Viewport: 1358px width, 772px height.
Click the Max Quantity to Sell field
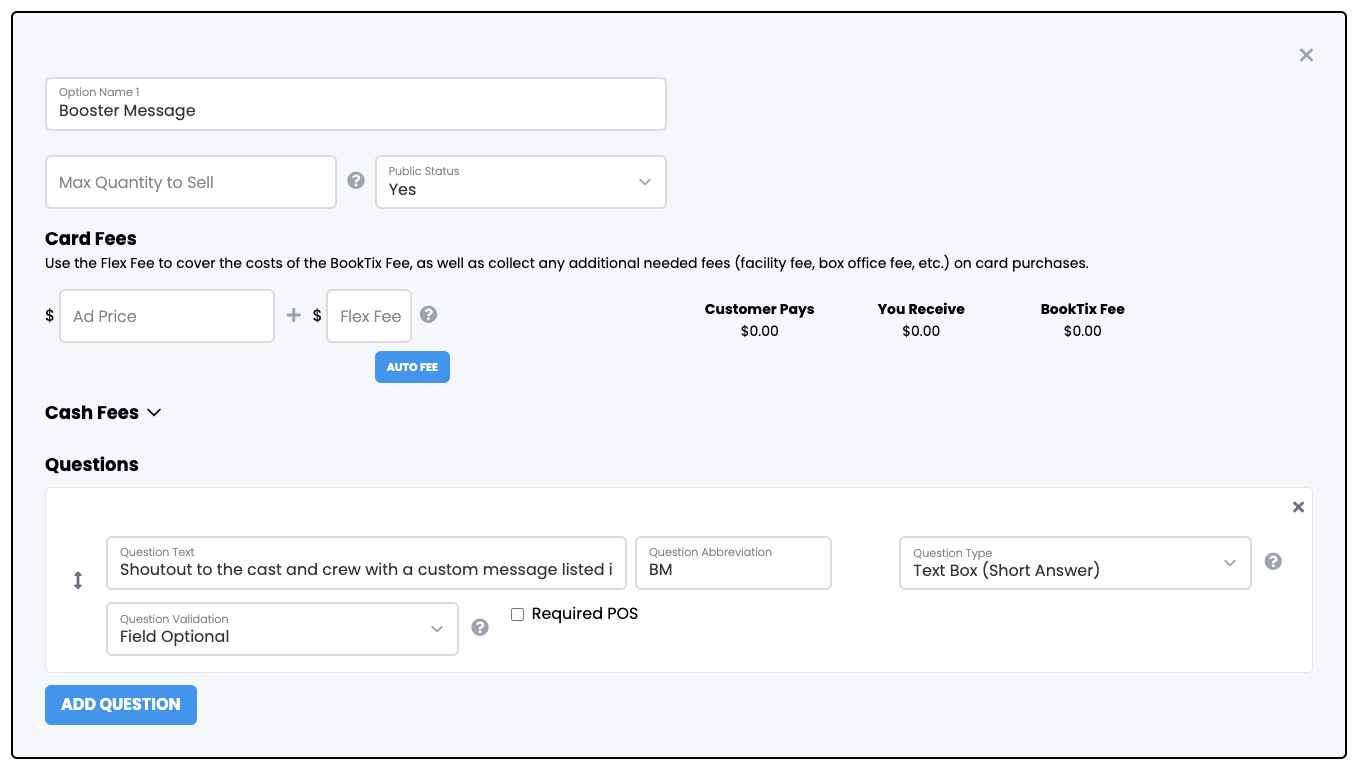(x=190, y=182)
